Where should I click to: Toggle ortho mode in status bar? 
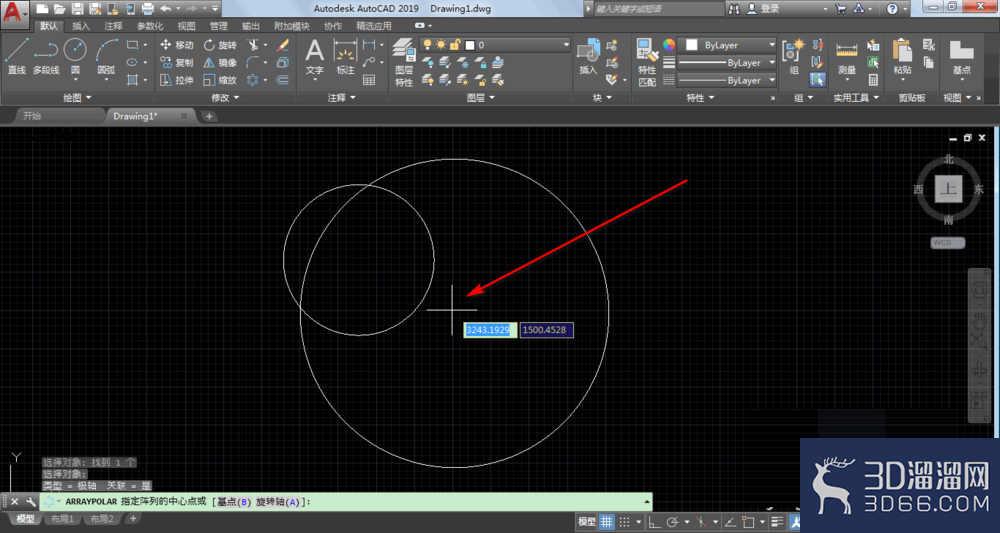coord(653,522)
